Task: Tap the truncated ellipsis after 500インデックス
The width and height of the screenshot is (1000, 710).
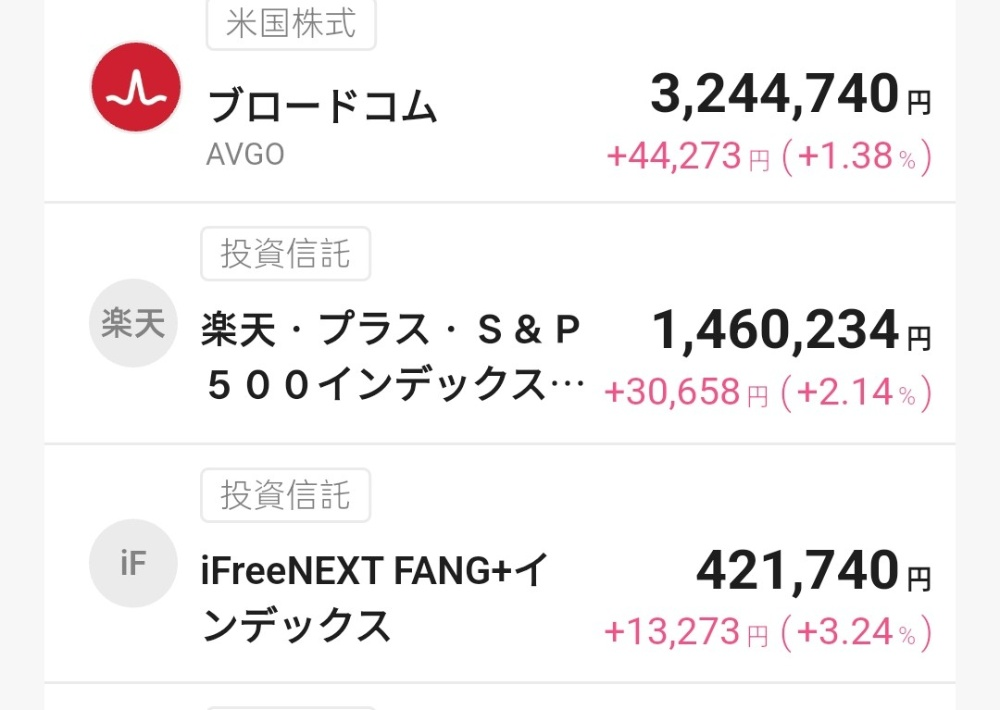Action: click(567, 386)
